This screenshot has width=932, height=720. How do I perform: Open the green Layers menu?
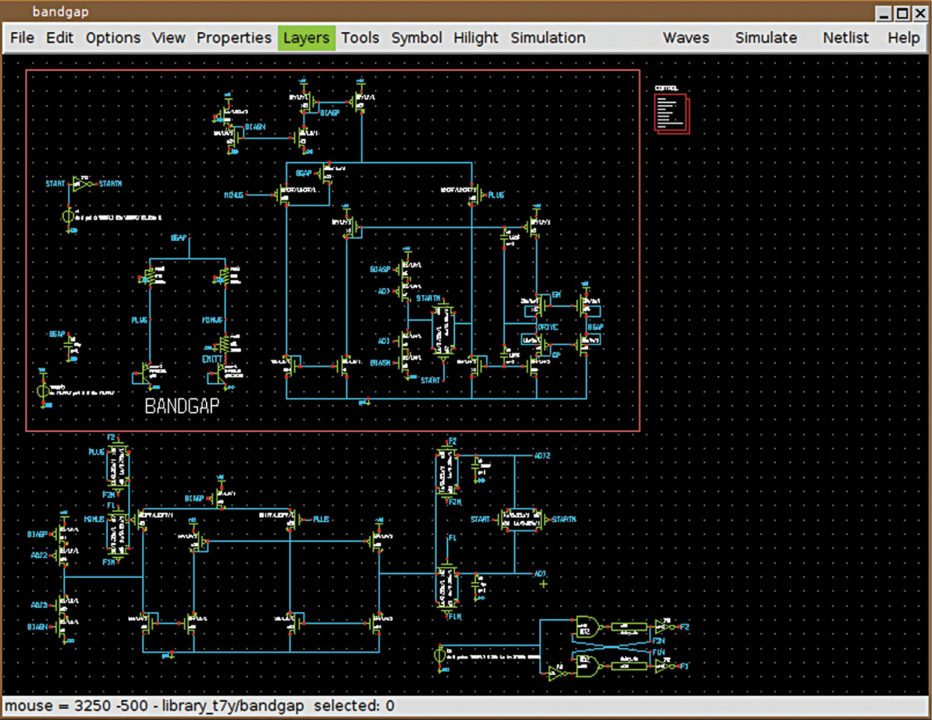pyautogui.click(x=306, y=38)
